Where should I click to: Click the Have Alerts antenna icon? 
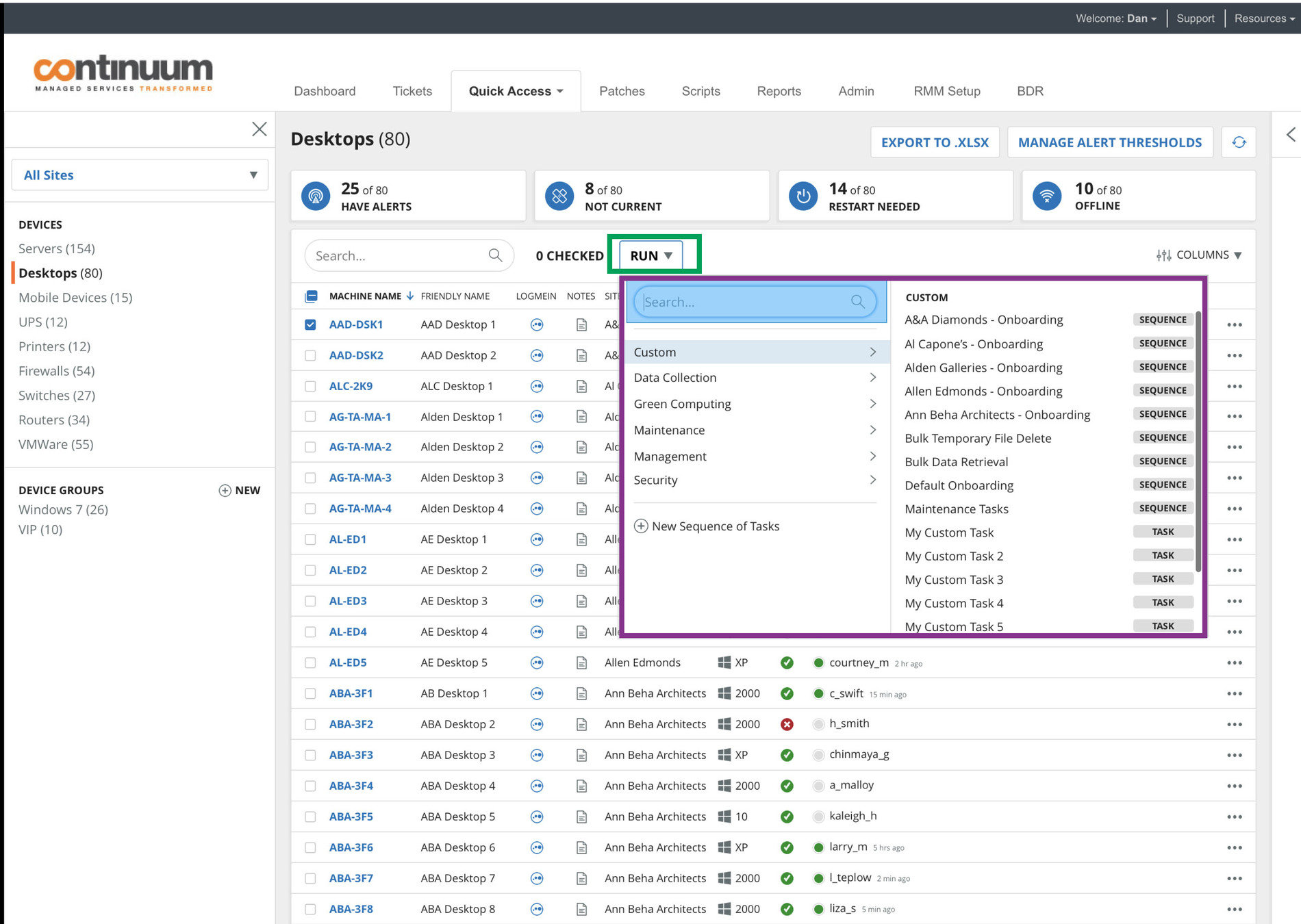[x=316, y=196]
